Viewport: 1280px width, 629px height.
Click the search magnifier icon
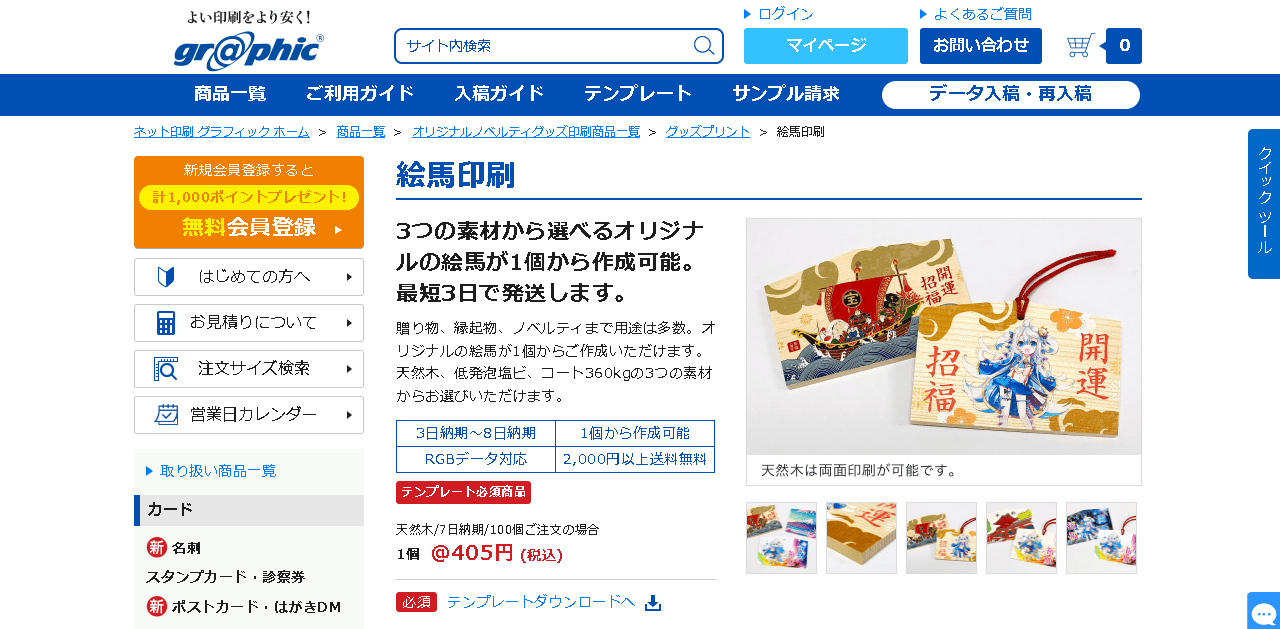pos(704,46)
